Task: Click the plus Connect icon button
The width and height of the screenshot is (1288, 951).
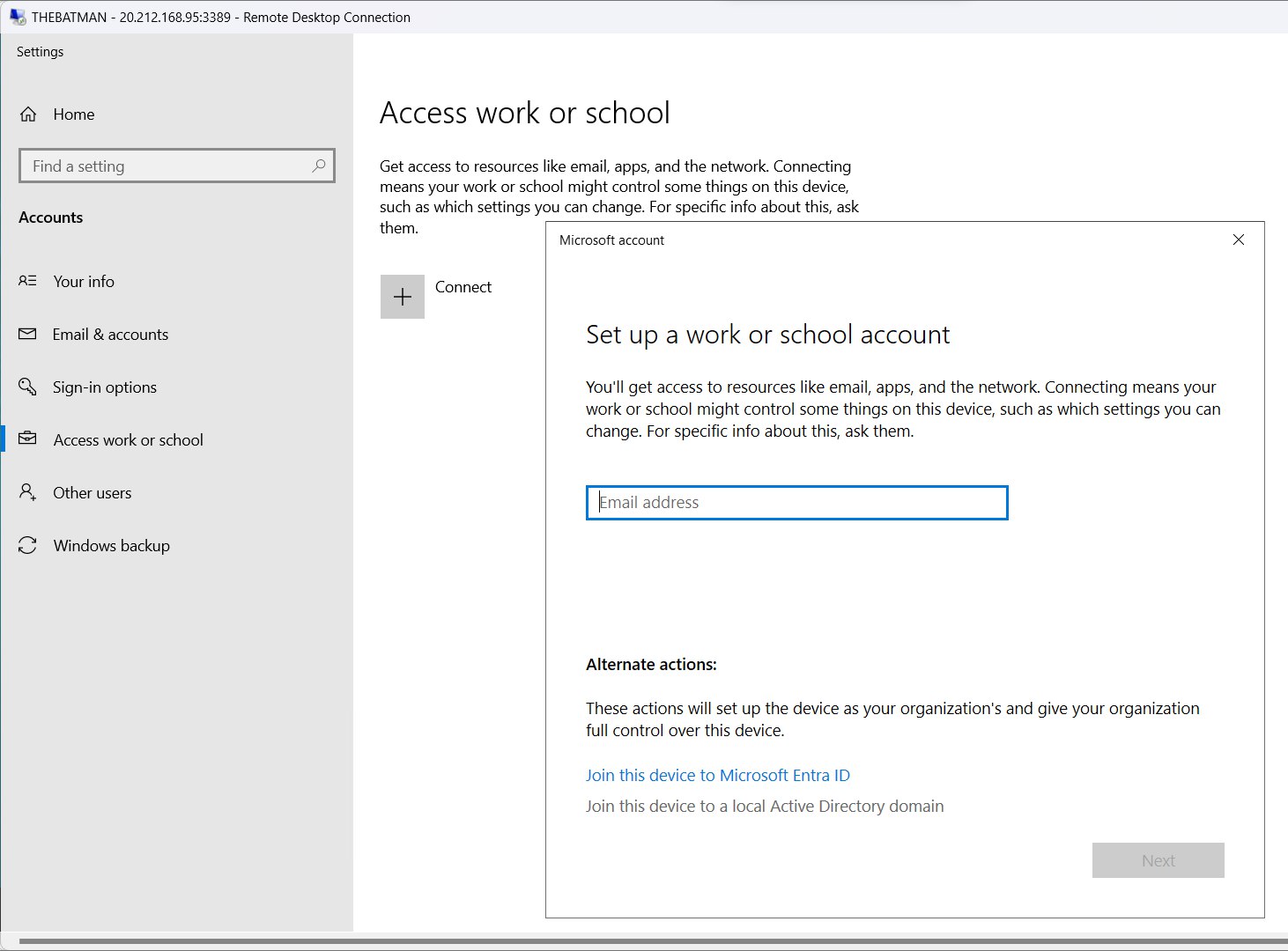Action: 403,297
